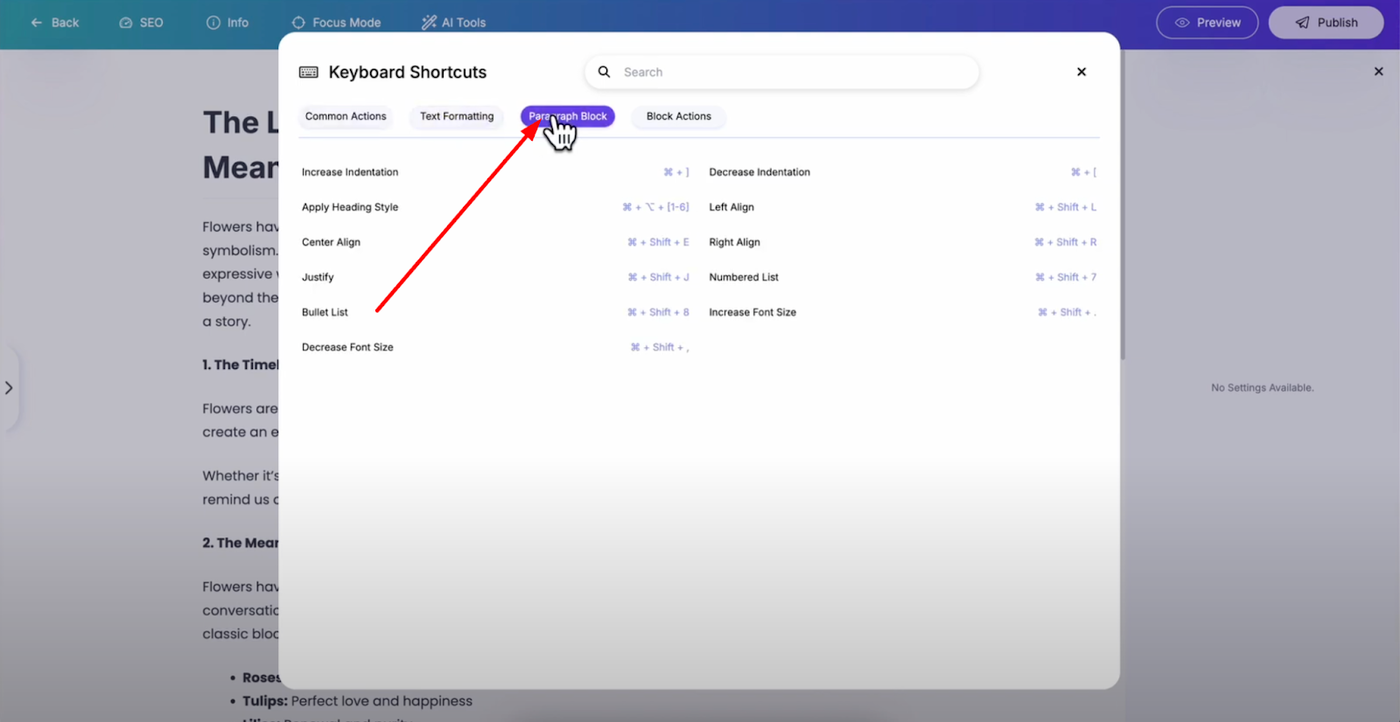The height and width of the screenshot is (722, 1400).
Task: Click the Back arrow button
Action: click(x=54, y=22)
